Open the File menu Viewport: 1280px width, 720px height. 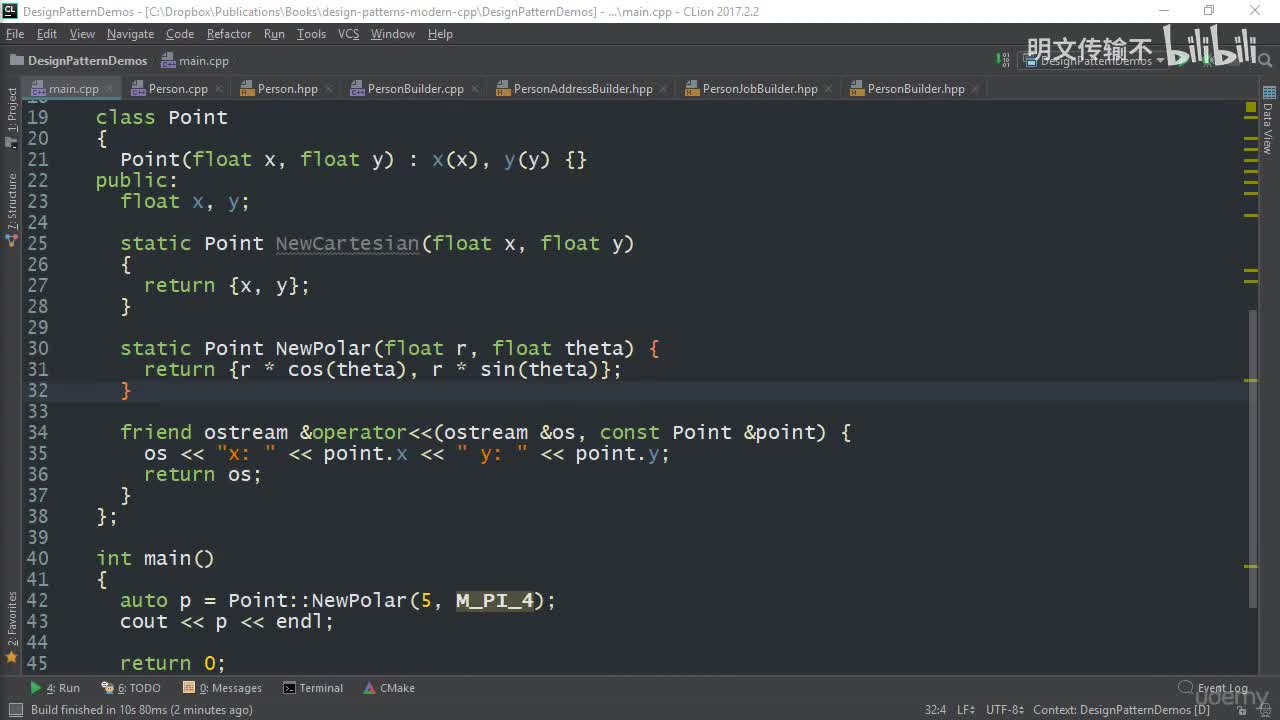point(15,34)
